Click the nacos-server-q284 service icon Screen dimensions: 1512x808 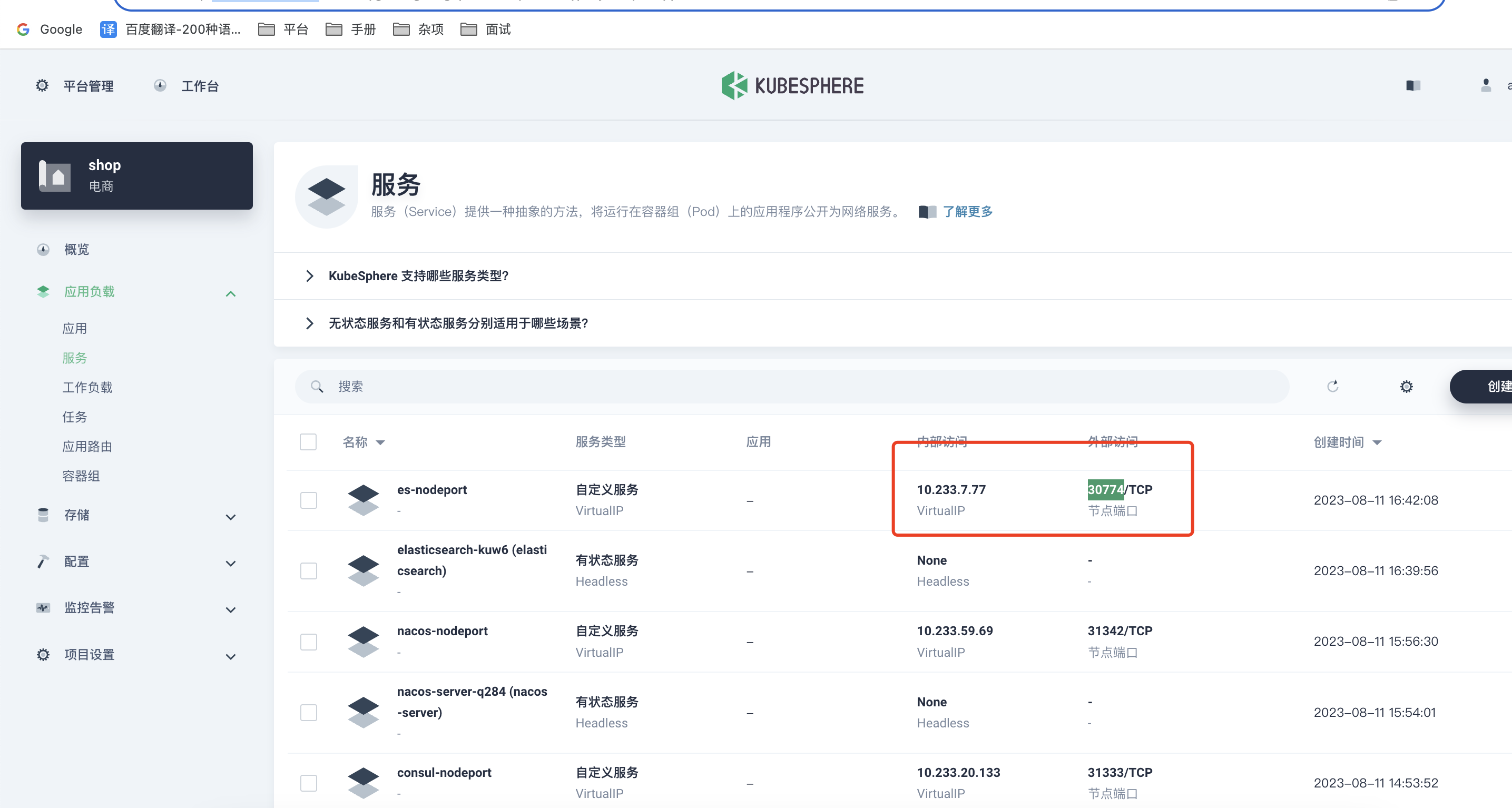tap(364, 712)
